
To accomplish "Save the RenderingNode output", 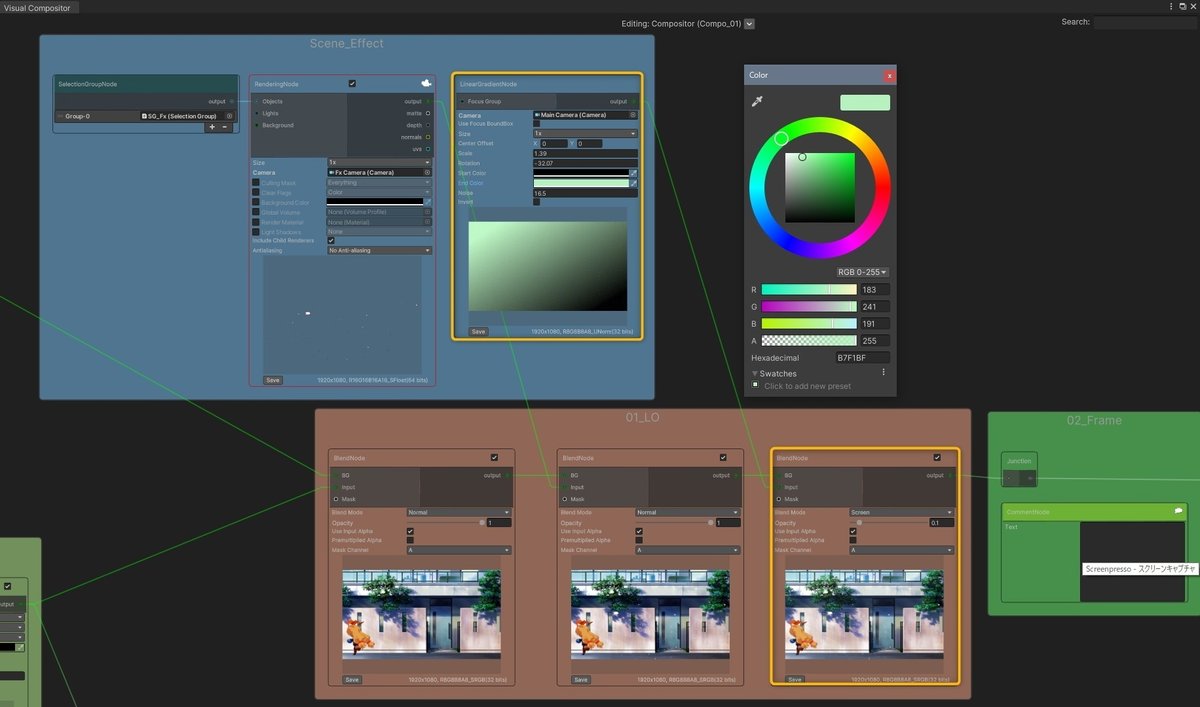I will [x=273, y=380].
